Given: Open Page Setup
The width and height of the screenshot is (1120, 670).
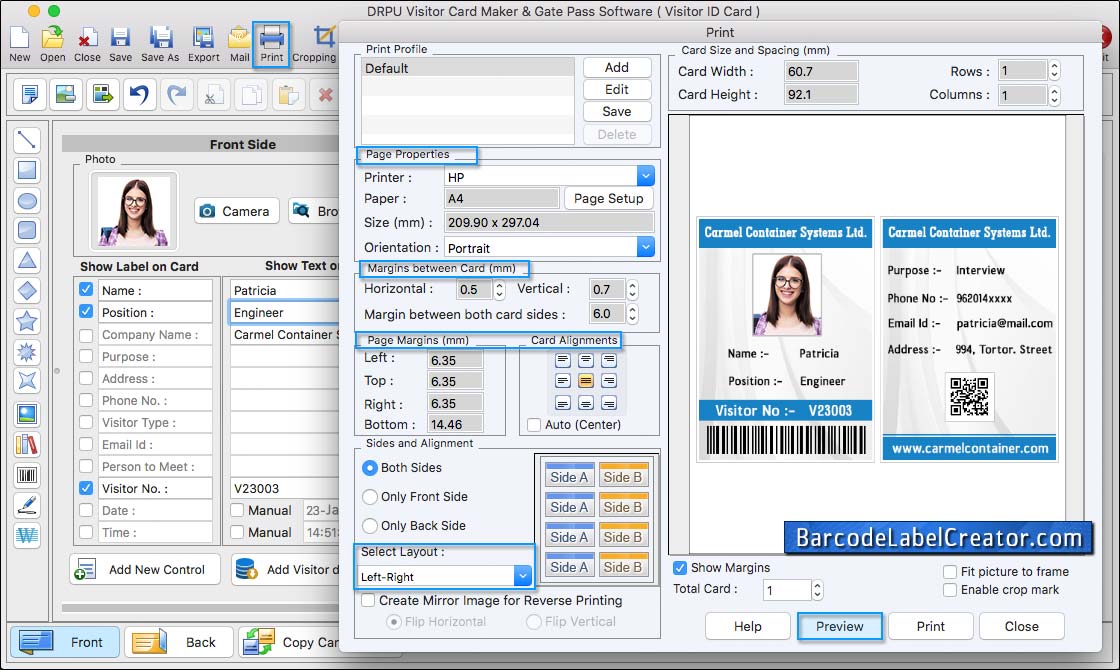Looking at the screenshot, I should tap(609, 199).
